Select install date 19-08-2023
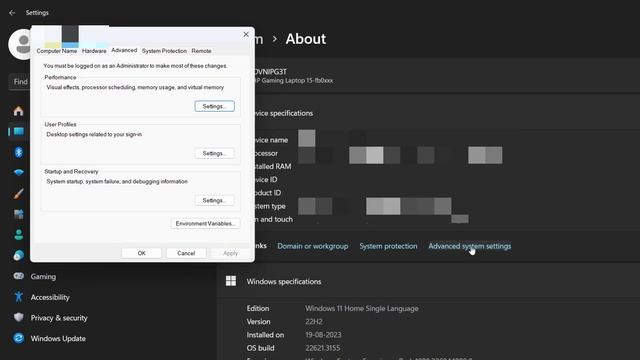This screenshot has height=360, width=640. tap(323, 335)
